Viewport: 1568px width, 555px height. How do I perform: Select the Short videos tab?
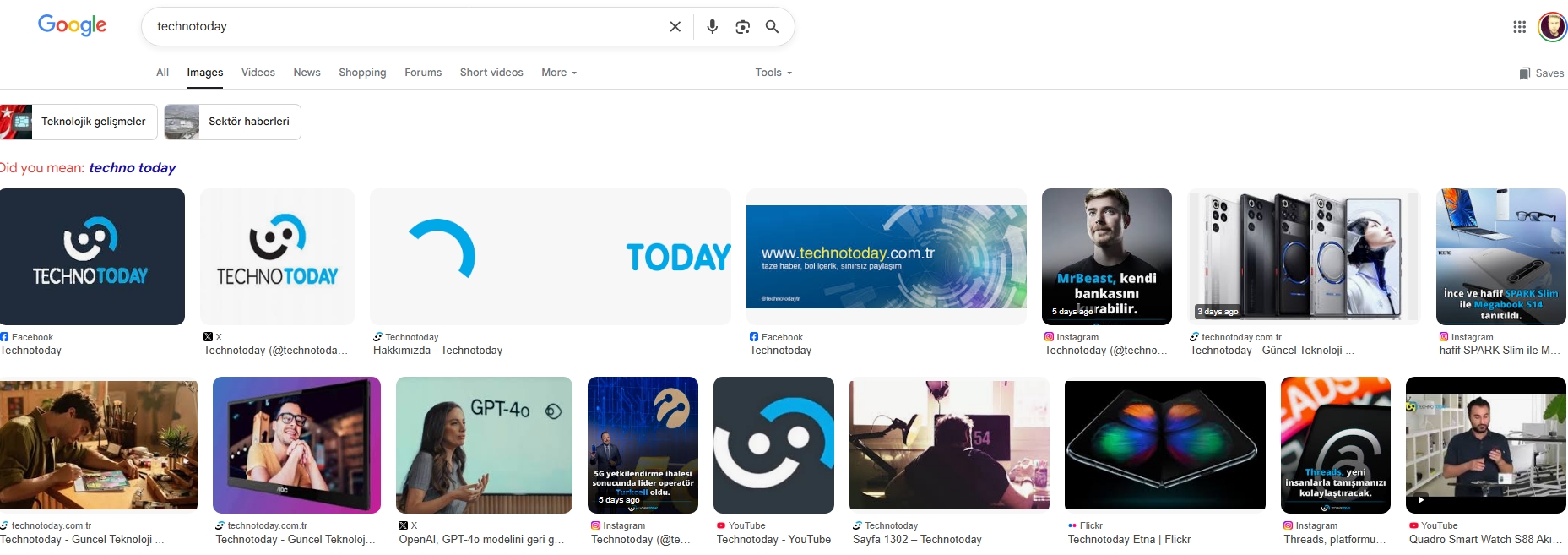(x=491, y=73)
